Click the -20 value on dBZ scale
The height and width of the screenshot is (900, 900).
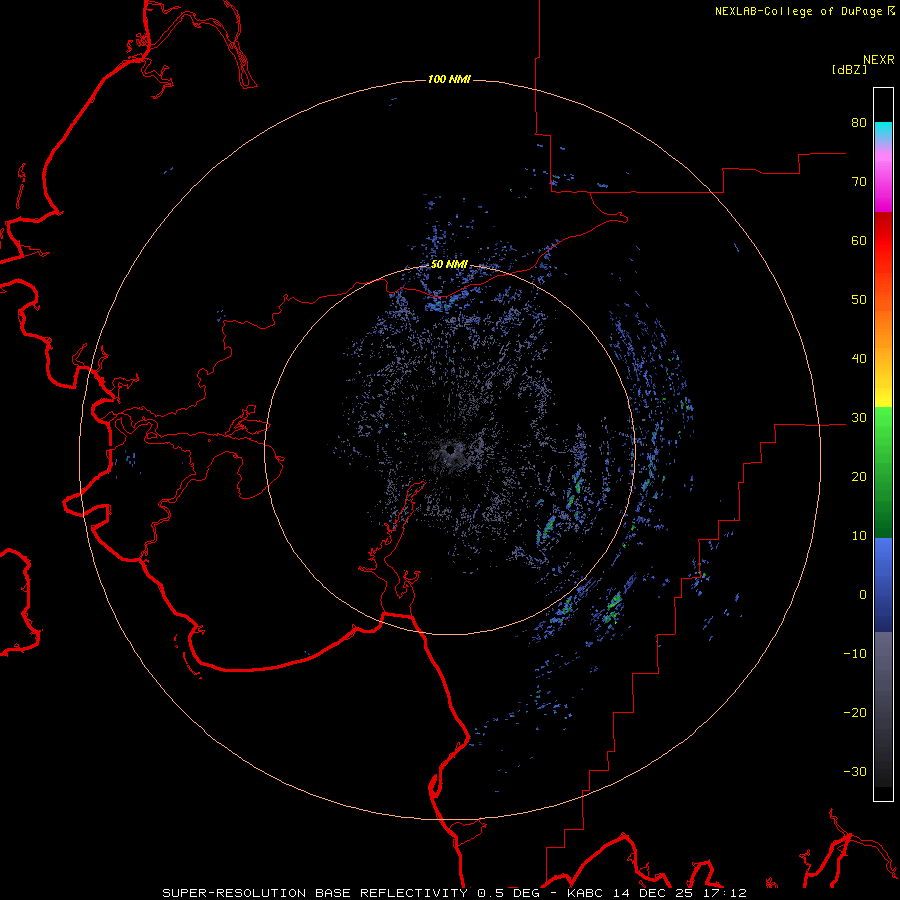[855, 713]
